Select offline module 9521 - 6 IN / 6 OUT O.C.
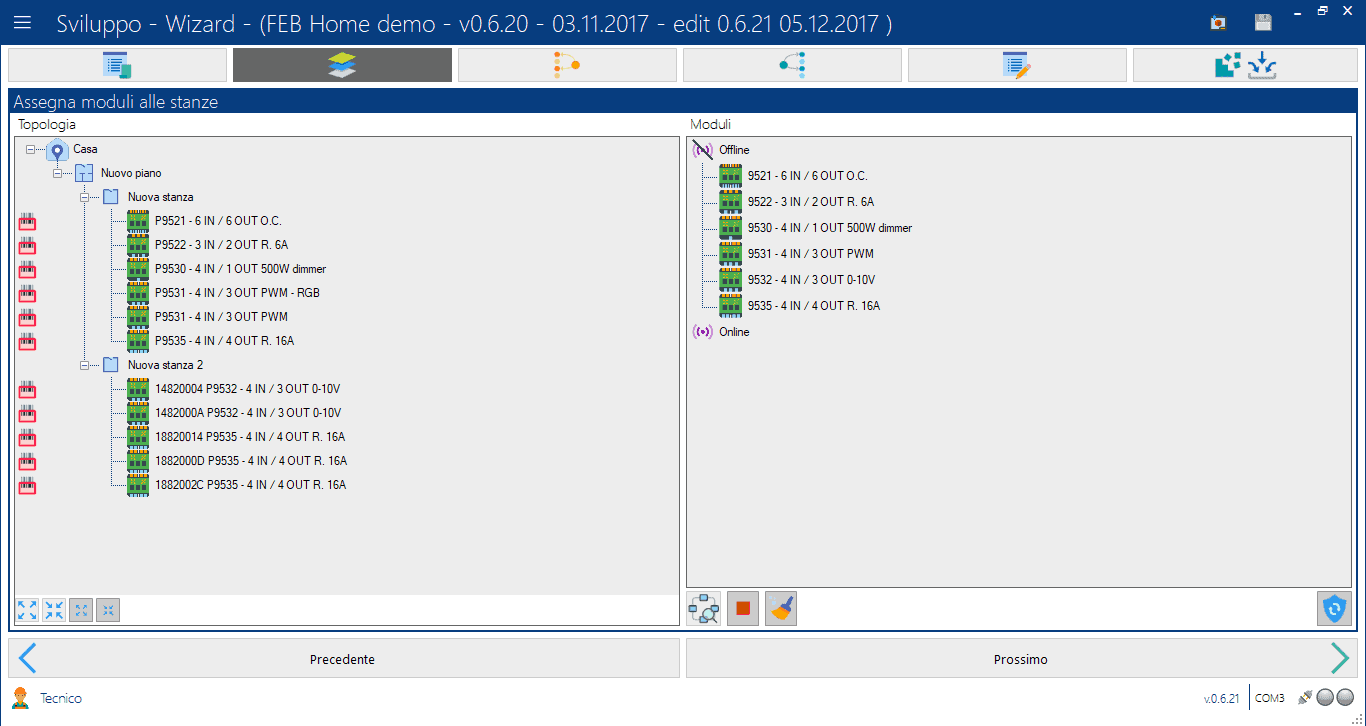 click(807, 176)
